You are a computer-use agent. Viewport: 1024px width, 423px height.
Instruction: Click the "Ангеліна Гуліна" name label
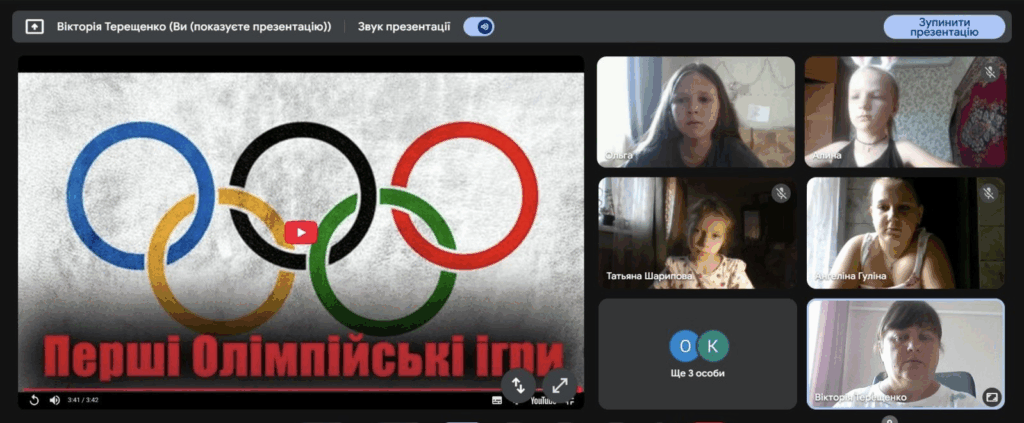(850, 276)
